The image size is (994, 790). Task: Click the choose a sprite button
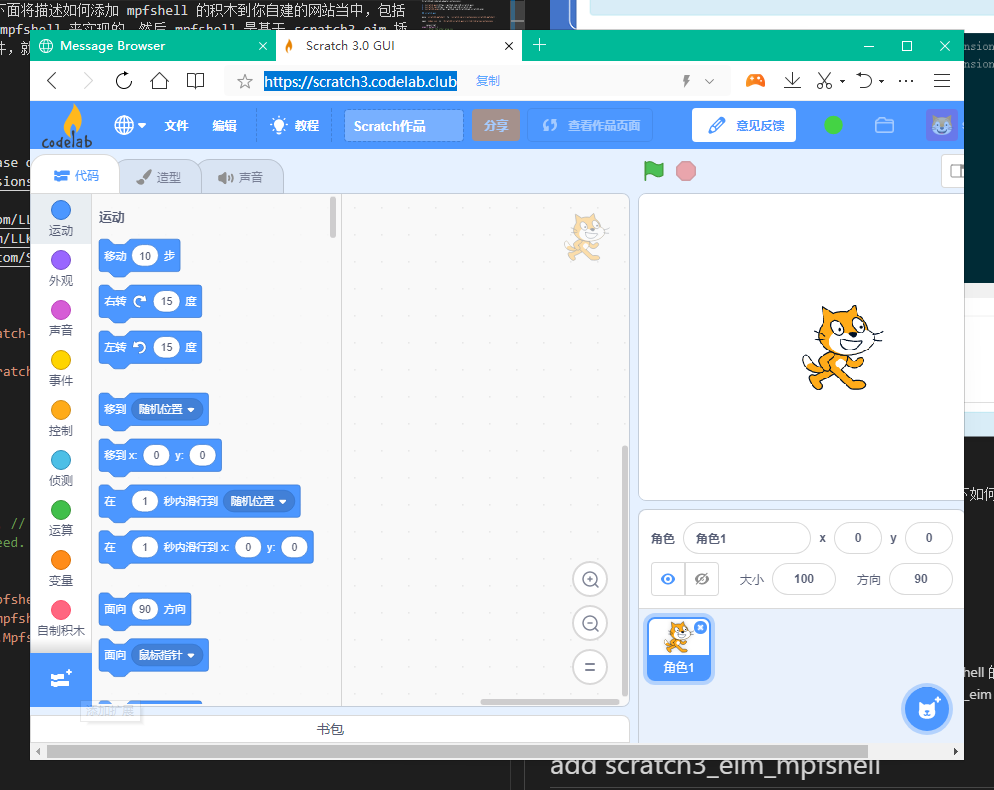927,709
